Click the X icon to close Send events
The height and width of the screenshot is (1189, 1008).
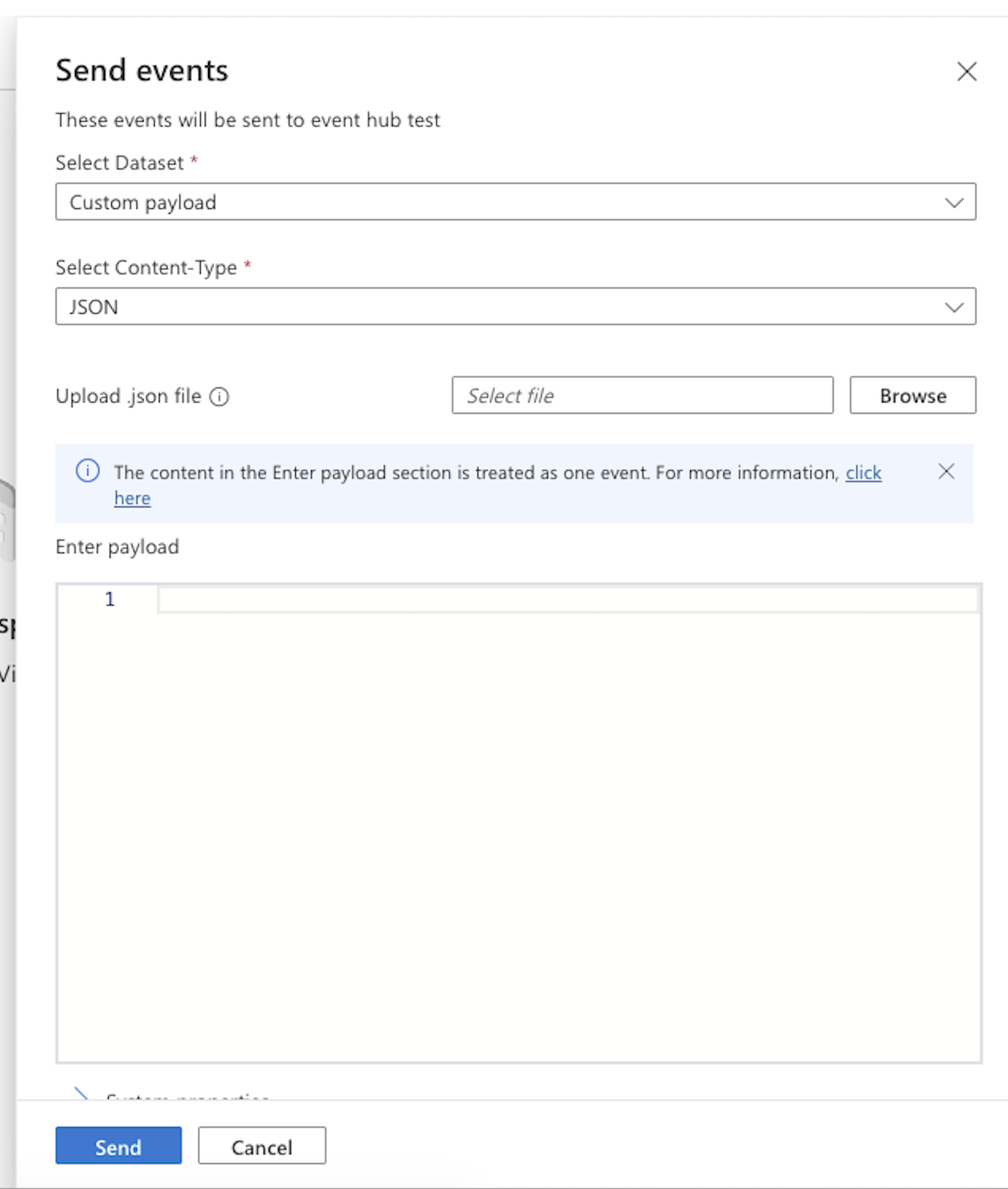[x=966, y=71]
